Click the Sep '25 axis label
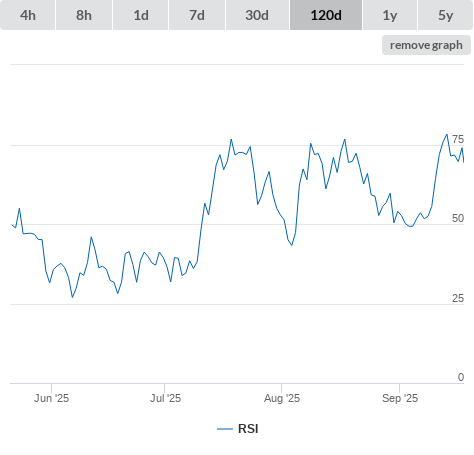474x455 pixels. click(x=400, y=398)
